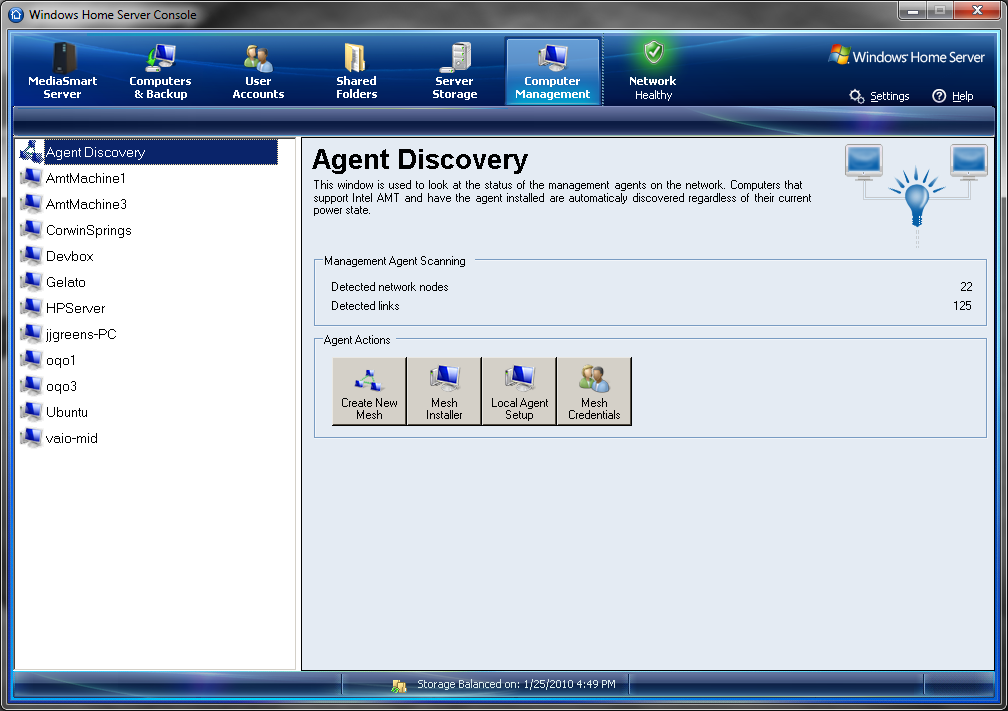1008x711 pixels.
Task: Click the light bulb network illustration
Action: pyautogui.click(x=916, y=195)
